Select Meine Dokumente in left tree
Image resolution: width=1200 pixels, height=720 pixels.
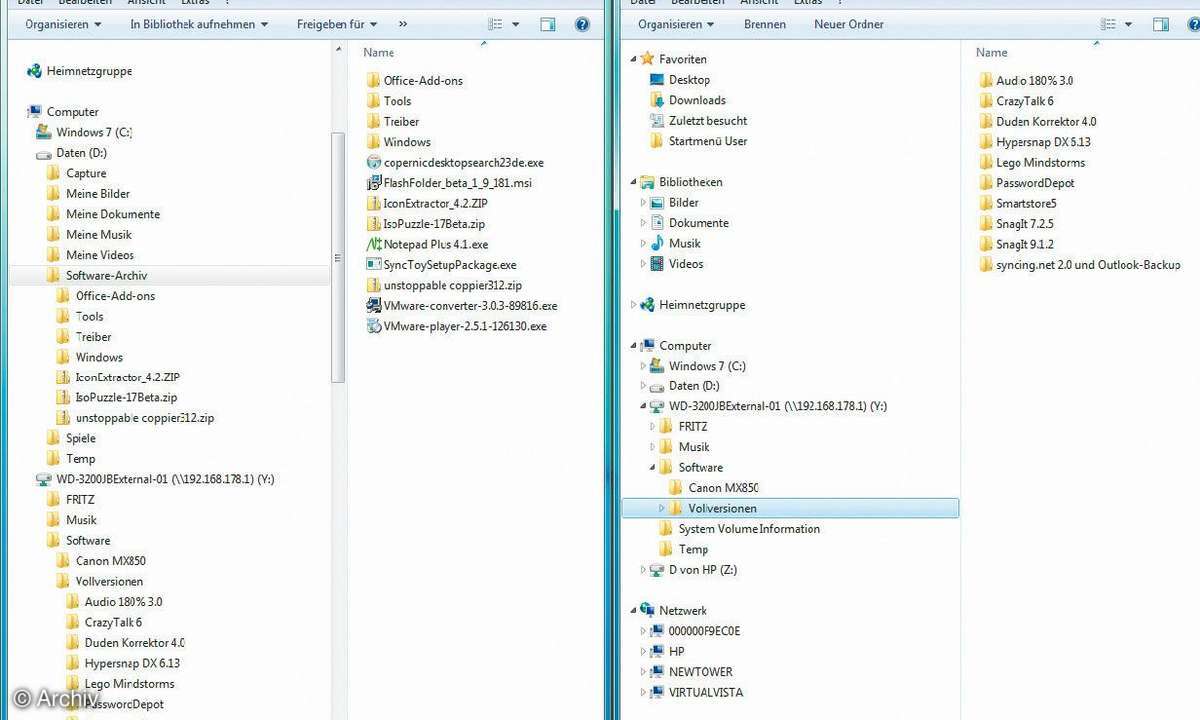tap(103, 214)
